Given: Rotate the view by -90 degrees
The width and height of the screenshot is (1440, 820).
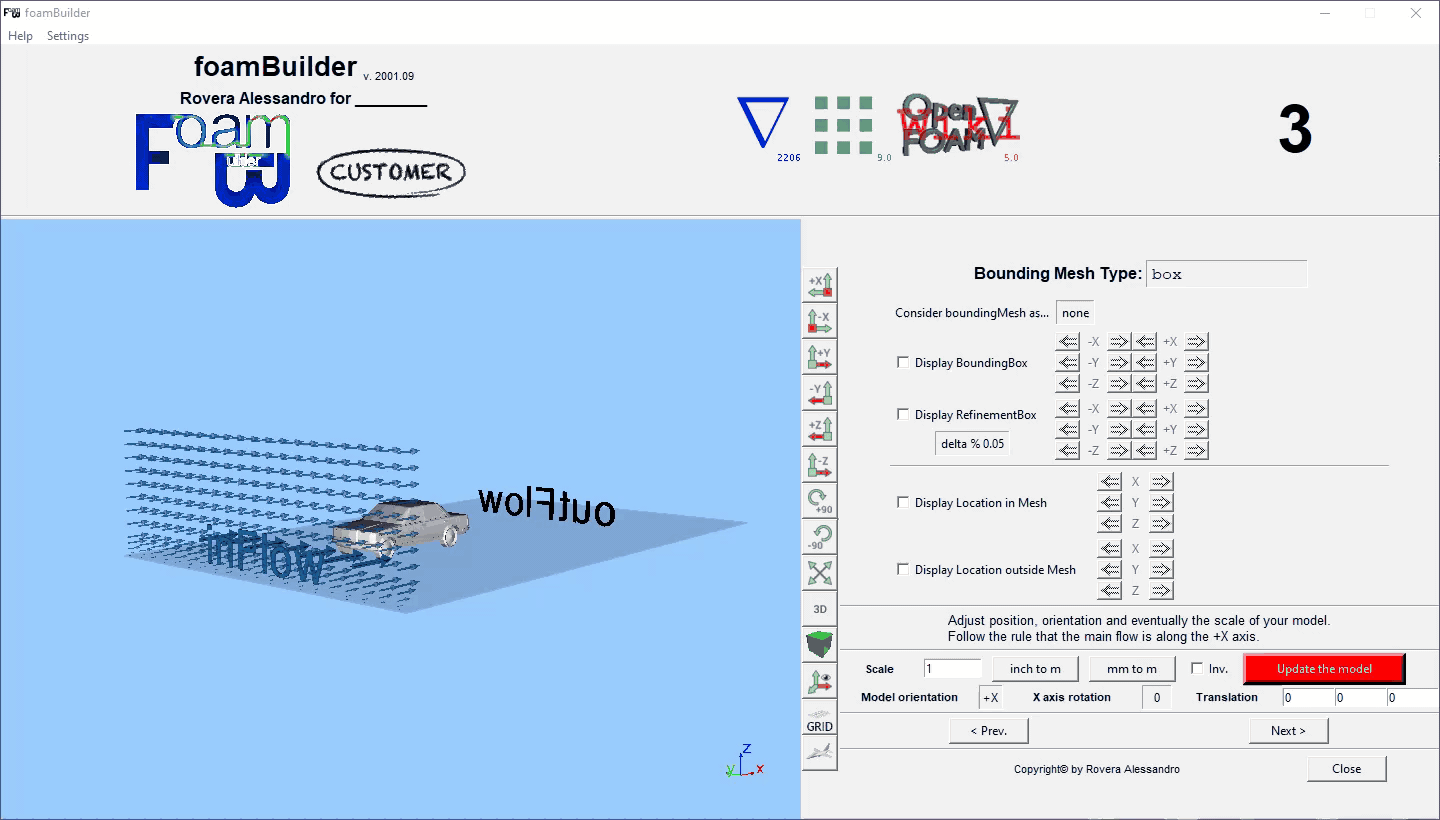Looking at the screenshot, I should (x=820, y=537).
